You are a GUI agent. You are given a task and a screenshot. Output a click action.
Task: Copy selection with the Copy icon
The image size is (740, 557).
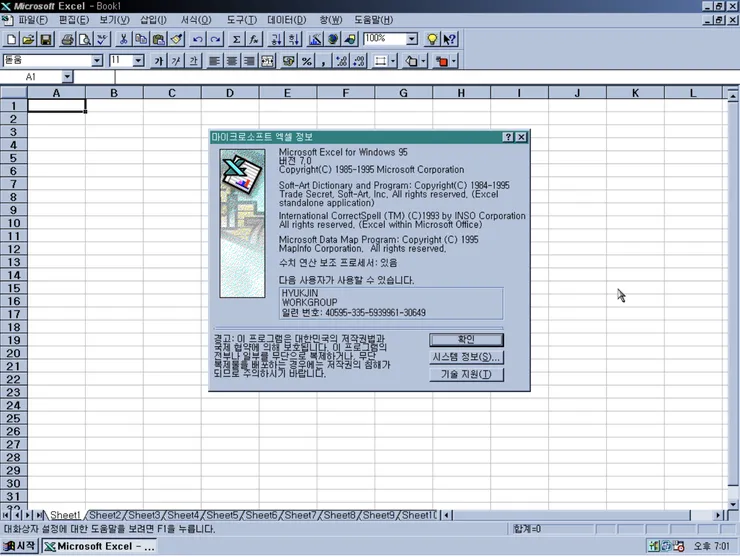click(x=141, y=39)
